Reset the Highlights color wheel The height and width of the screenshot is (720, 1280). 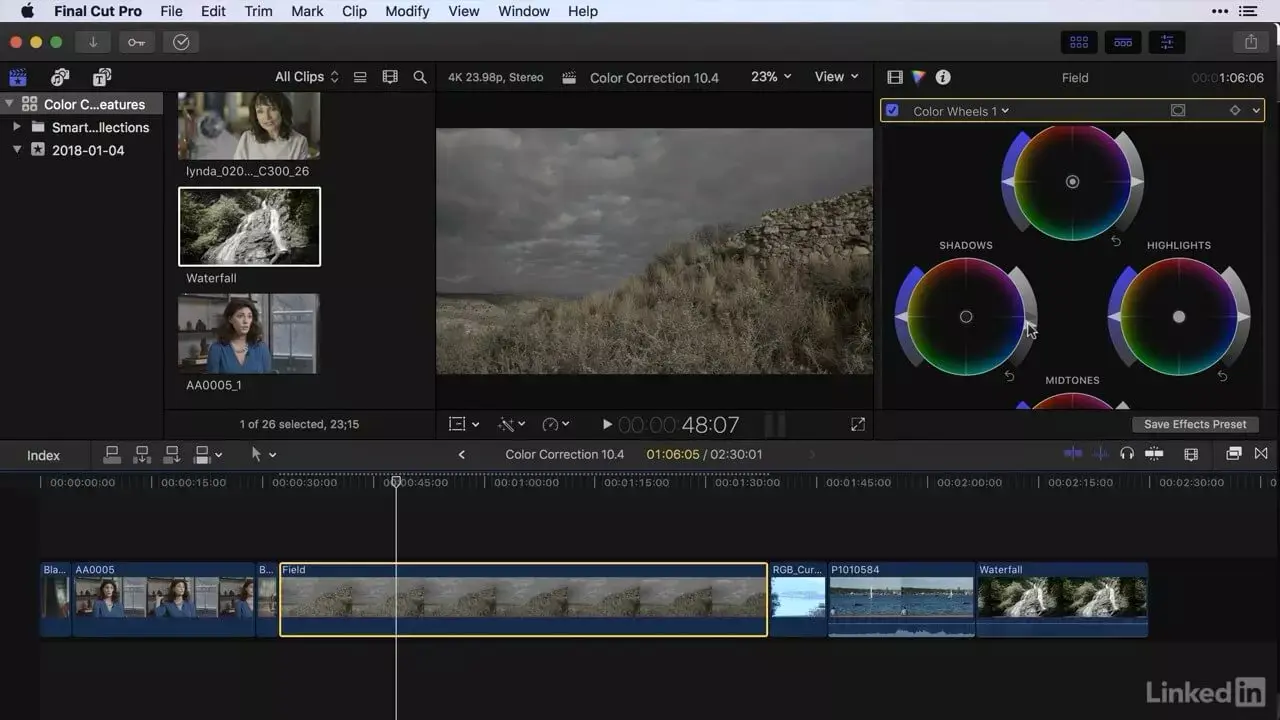(1222, 376)
